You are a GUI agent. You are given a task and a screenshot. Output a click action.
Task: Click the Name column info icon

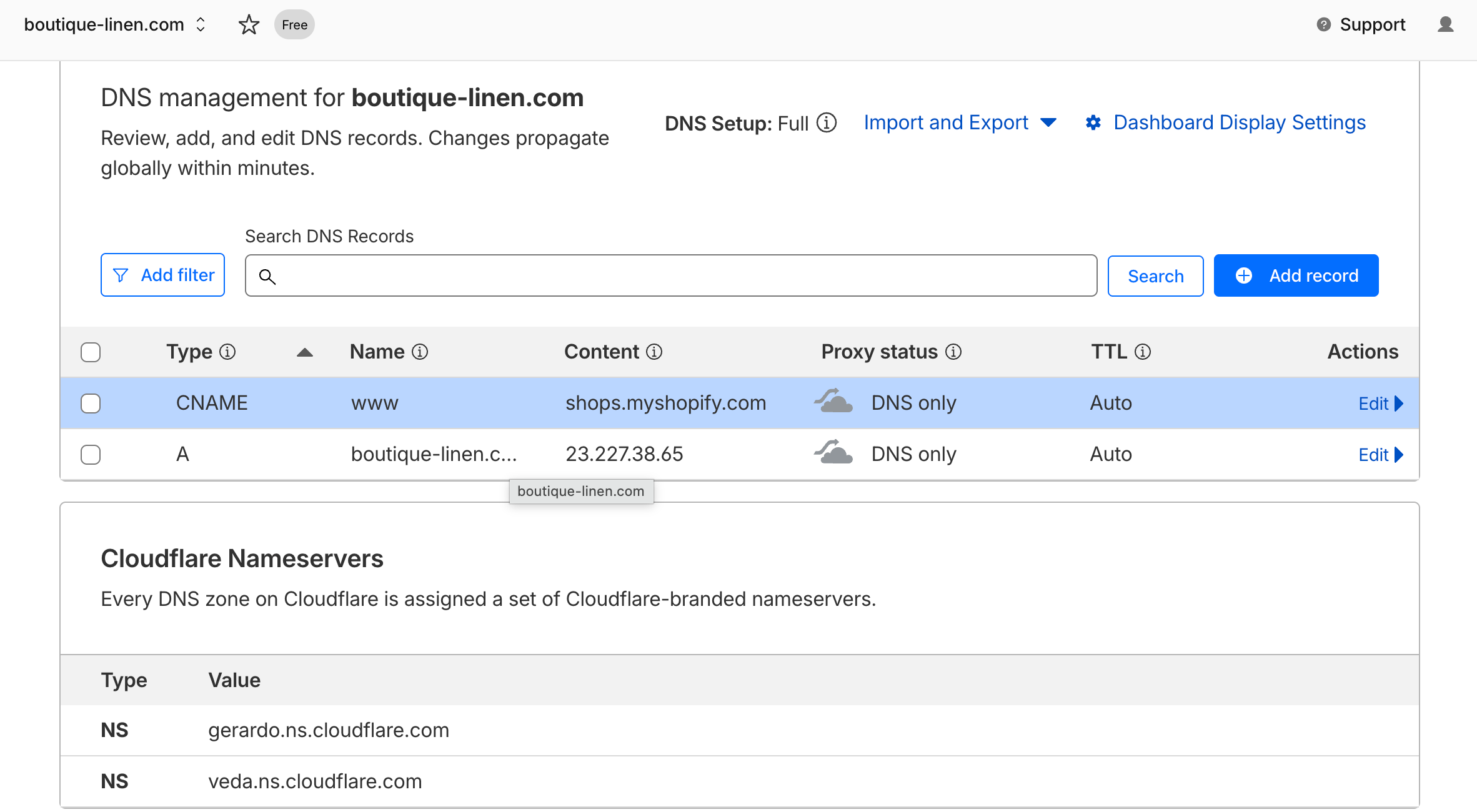(x=420, y=352)
